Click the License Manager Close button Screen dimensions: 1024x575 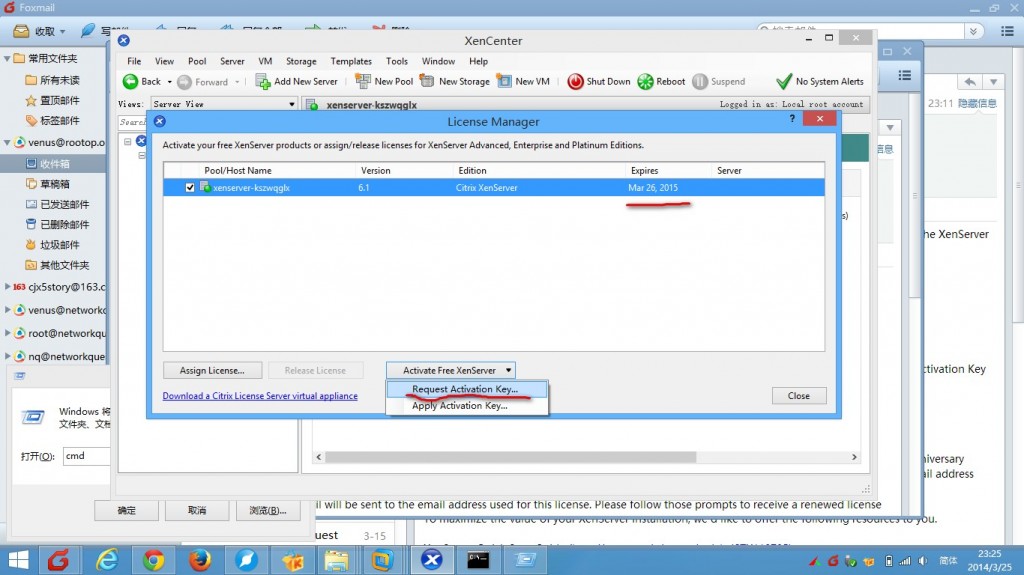click(x=799, y=396)
